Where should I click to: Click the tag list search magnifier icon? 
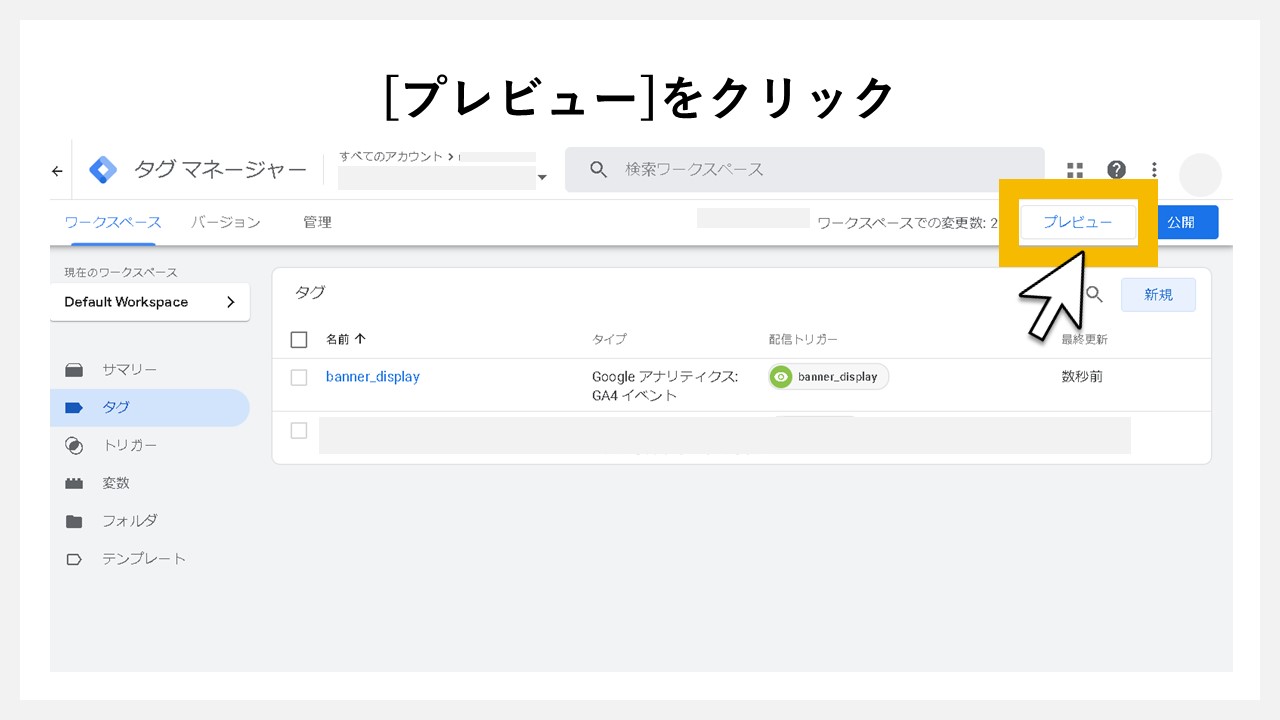pyautogui.click(x=1095, y=294)
